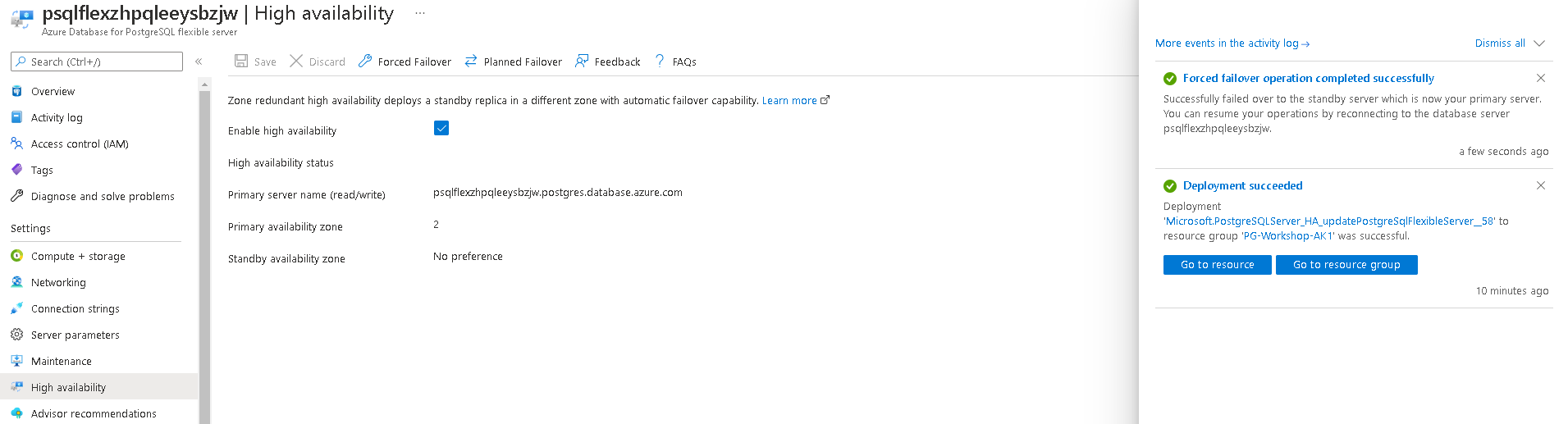This screenshot has width=1568, height=424.
Task: Click Dismiss all notifications
Action: [x=1500, y=43]
